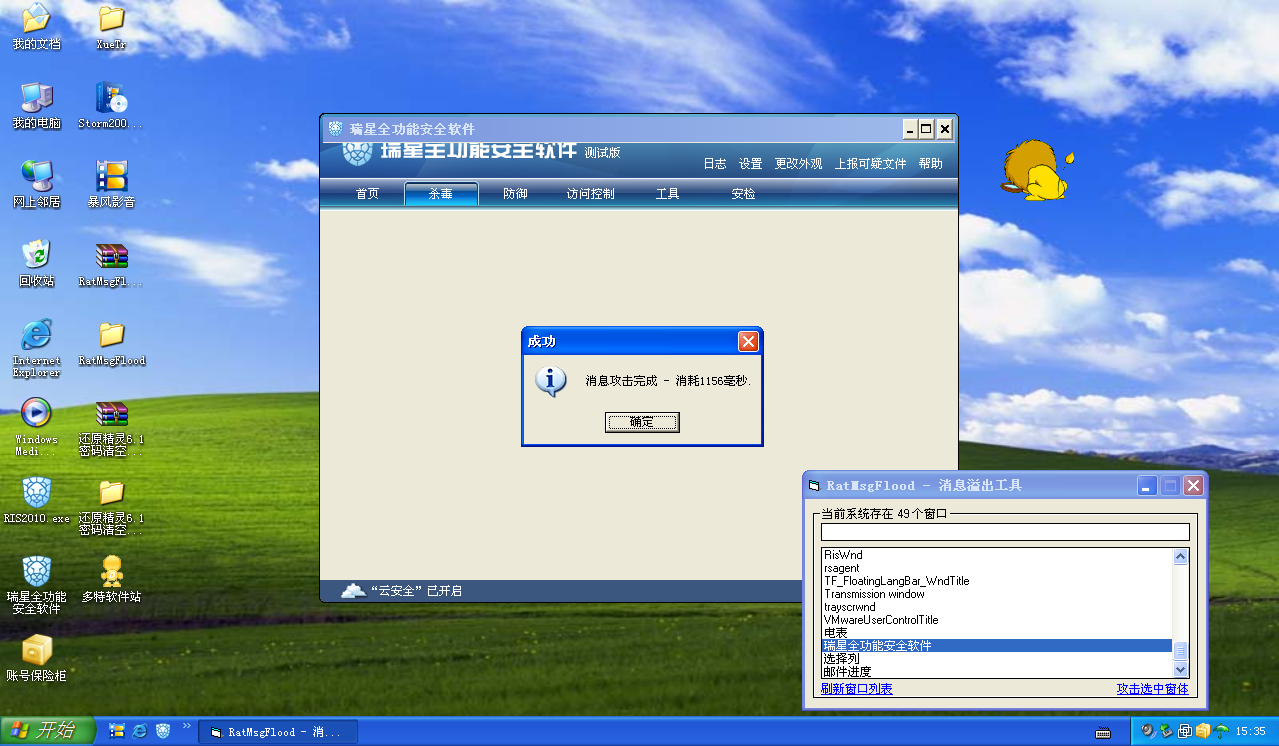Close the 成功 dialog with X
Screen dimensions: 1279x746
click(748, 341)
